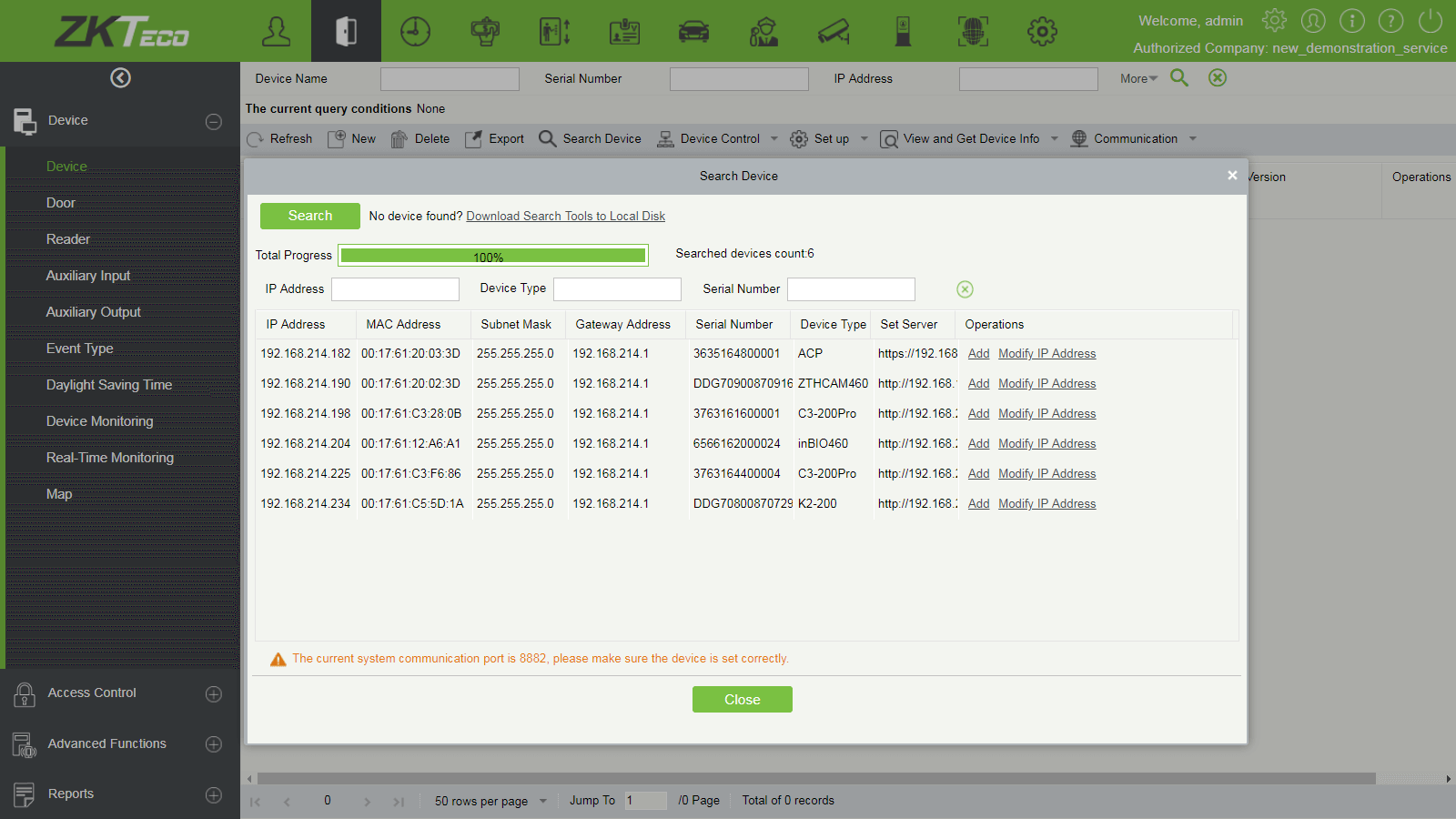1456x819 pixels.
Task: Add the inBIO460 device
Action: [978, 444]
